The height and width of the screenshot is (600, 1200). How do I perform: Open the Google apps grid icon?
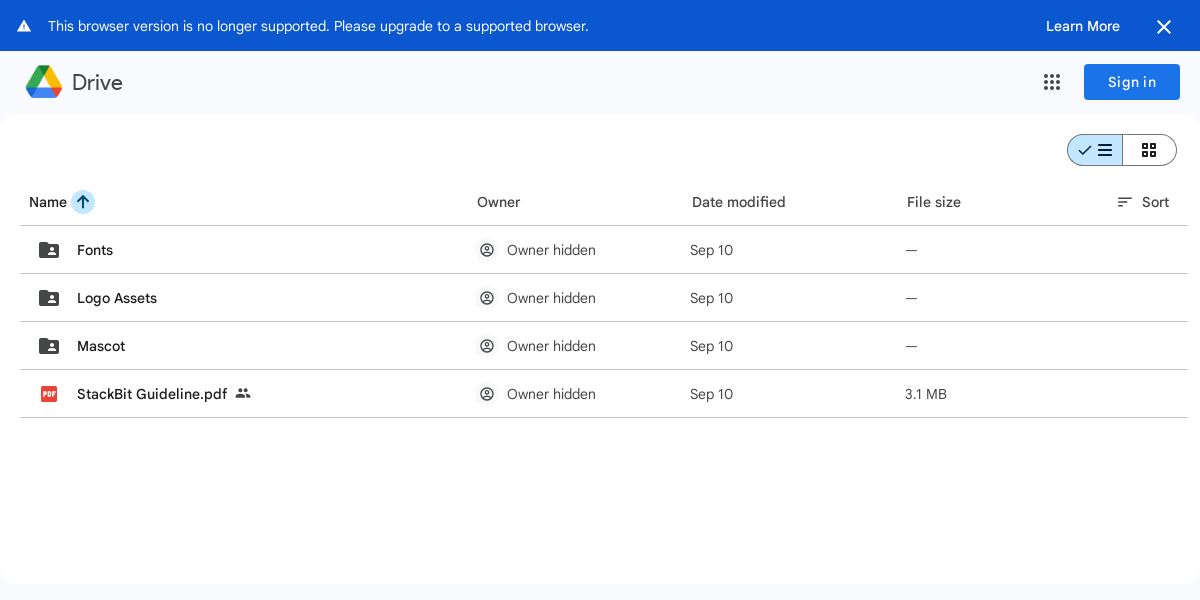click(1052, 82)
